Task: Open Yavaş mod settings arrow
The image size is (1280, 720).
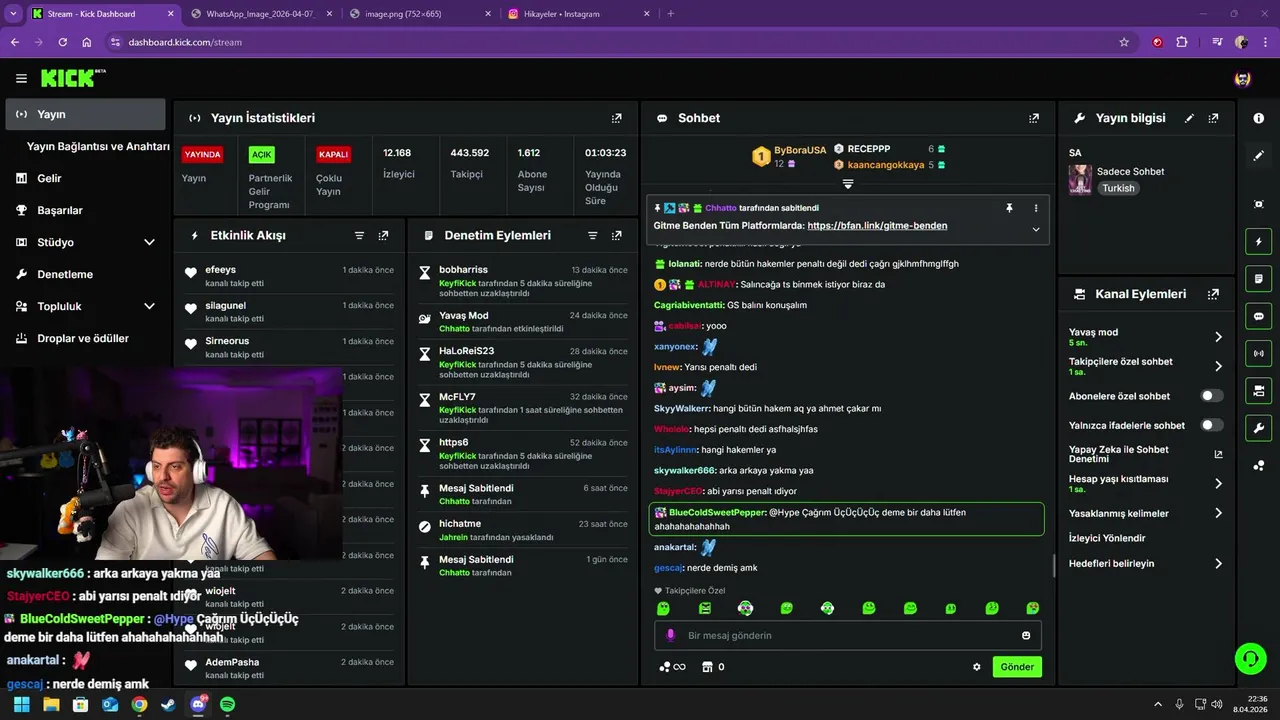Action: 1218,337
